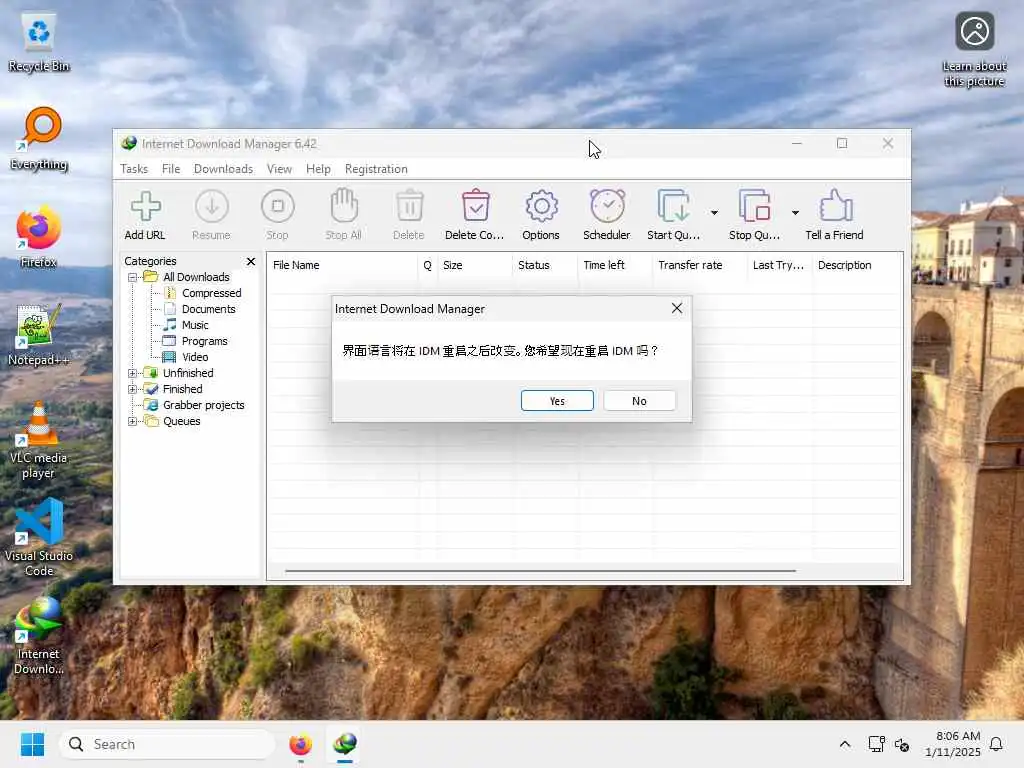
Task: Click the Tell a Friend icon
Action: pos(835,206)
